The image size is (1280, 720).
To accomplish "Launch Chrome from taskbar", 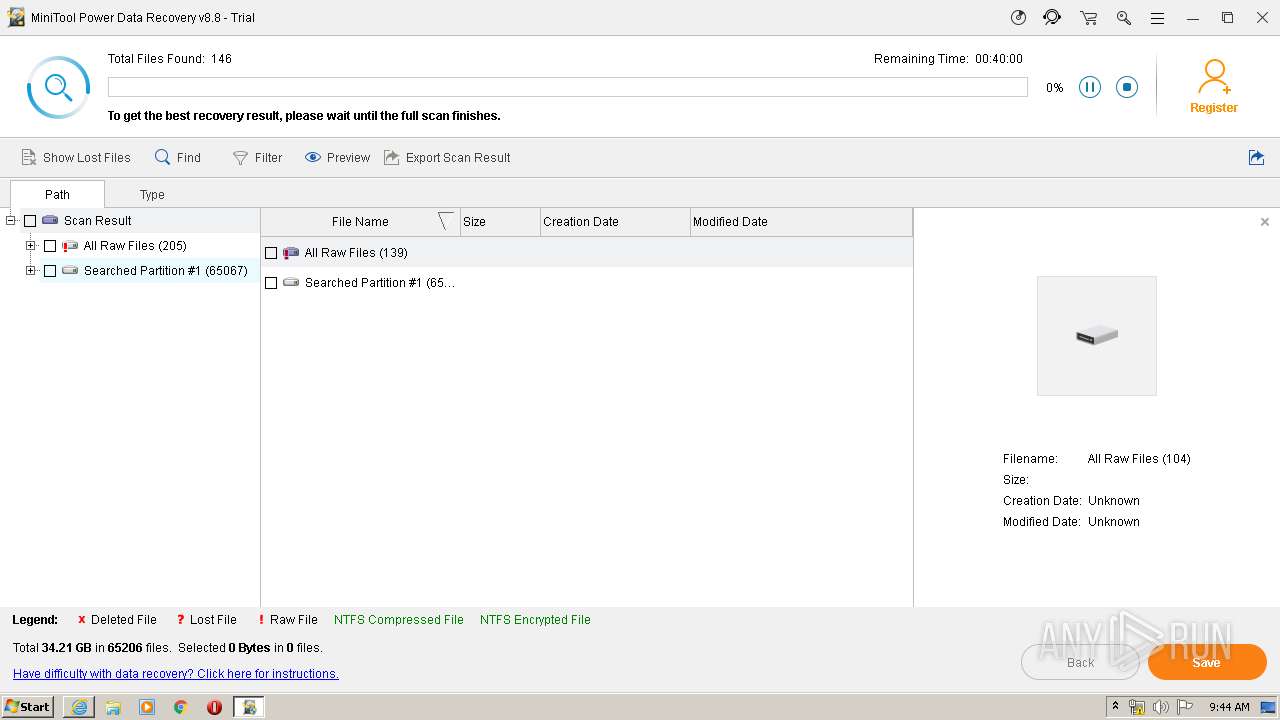I will coord(181,707).
